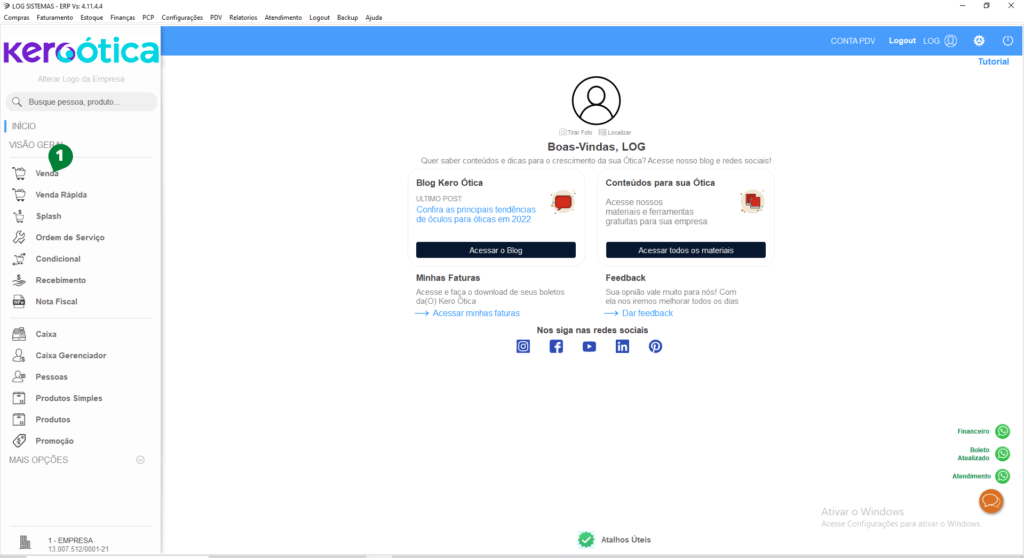Click the Recebimento hand-money icon
Image resolution: width=1024 pixels, height=558 pixels.
19,280
